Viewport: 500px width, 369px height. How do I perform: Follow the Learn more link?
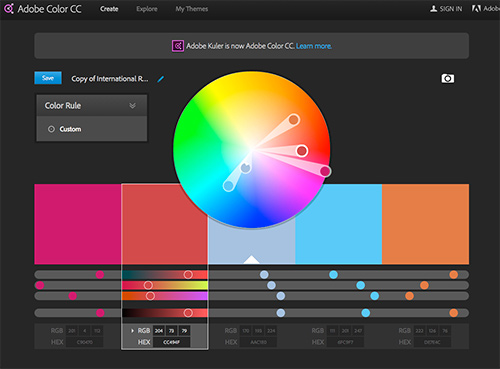click(x=314, y=46)
